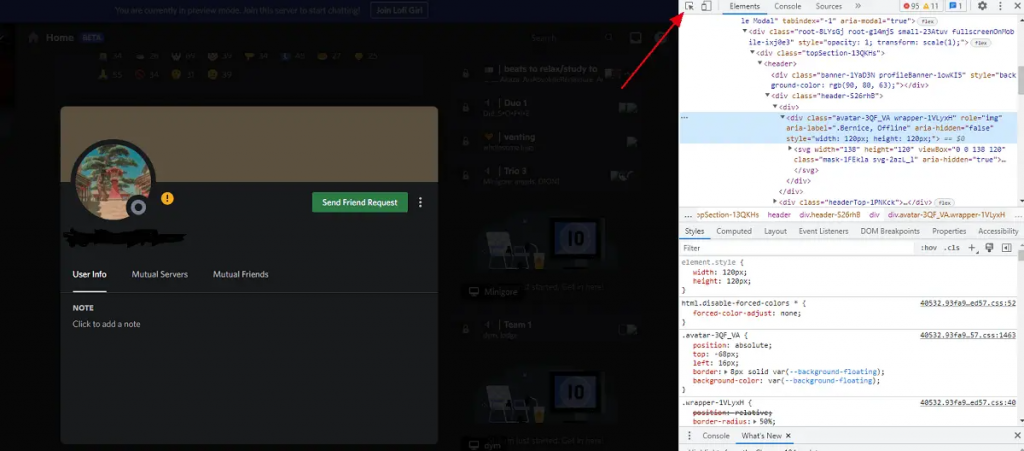Open the Styles pane tab

tap(694, 231)
